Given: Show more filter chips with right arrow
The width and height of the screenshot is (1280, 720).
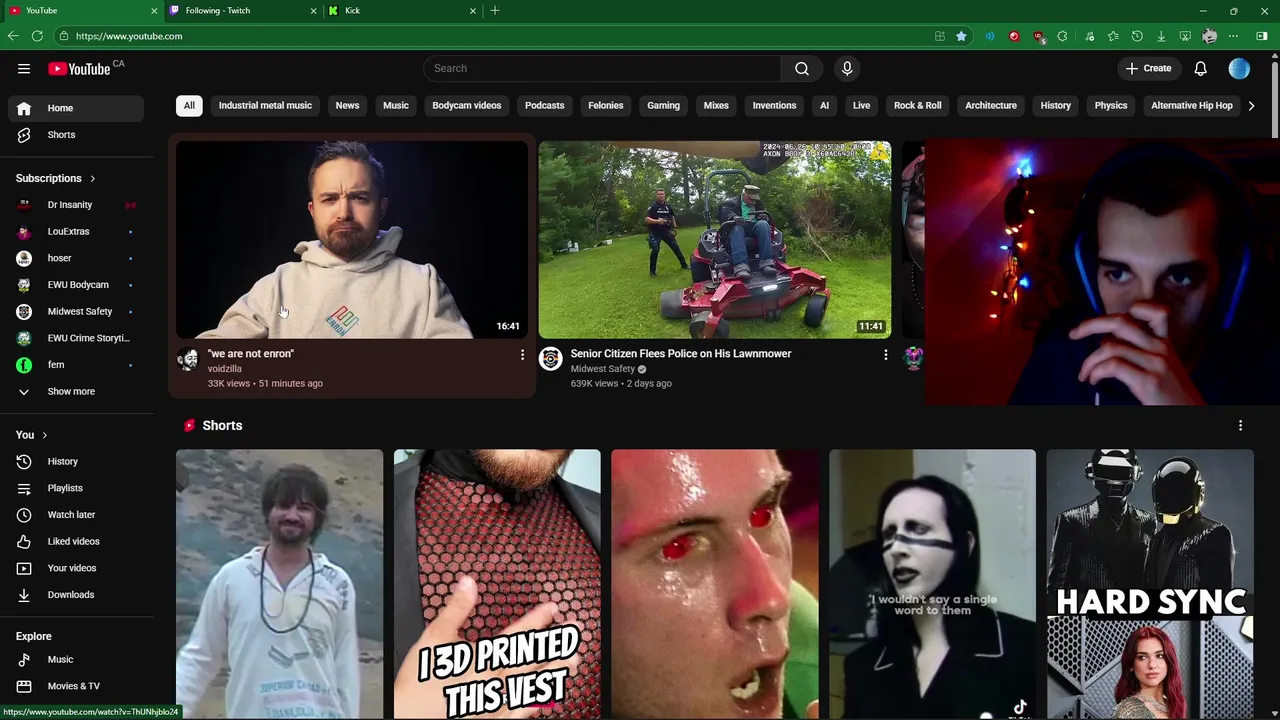Looking at the screenshot, I should (1251, 105).
